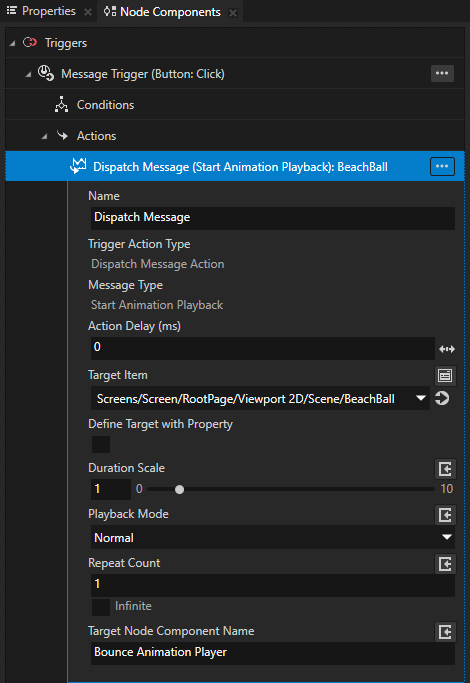This screenshot has width=470, height=683.
Task: Click the Duration Scale bind property icon
Action: tap(445, 469)
